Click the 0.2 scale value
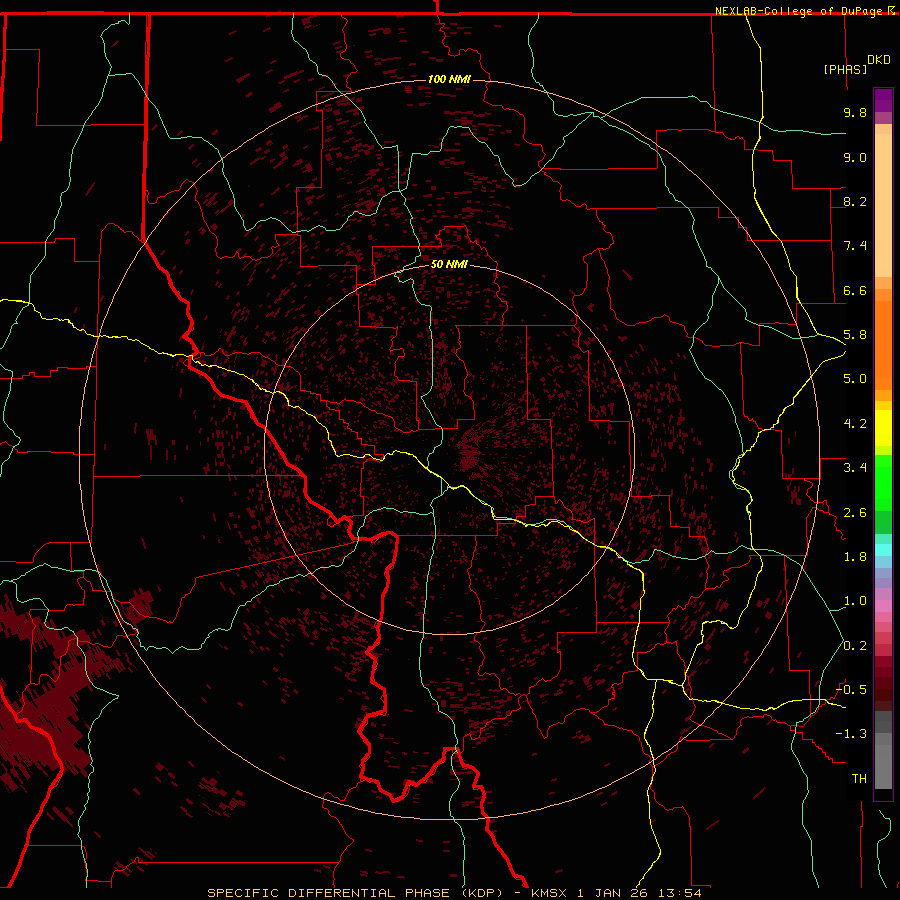Image resolution: width=900 pixels, height=900 pixels. [x=855, y=646]
